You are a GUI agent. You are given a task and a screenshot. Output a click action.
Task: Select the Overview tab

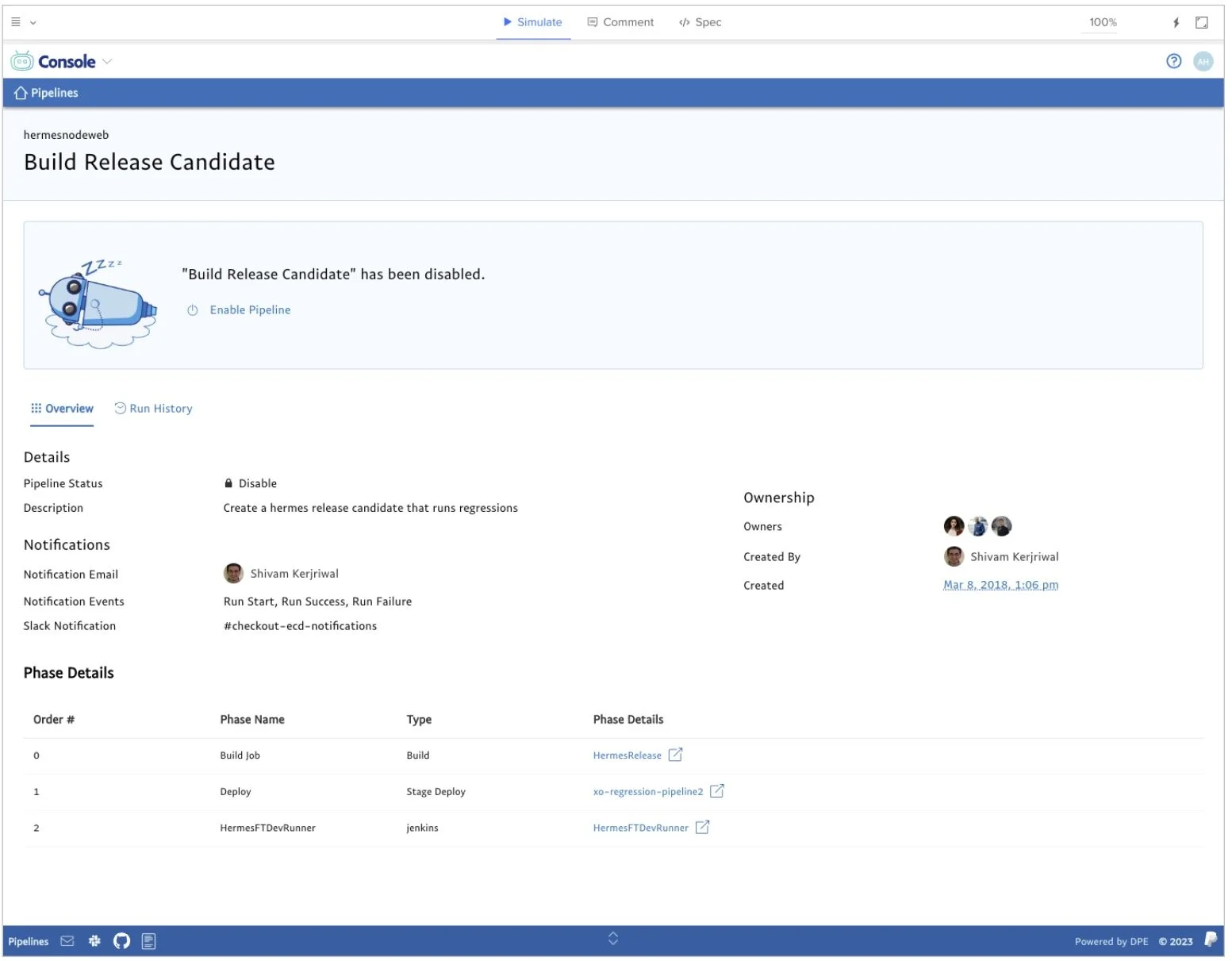click(62, 409)
